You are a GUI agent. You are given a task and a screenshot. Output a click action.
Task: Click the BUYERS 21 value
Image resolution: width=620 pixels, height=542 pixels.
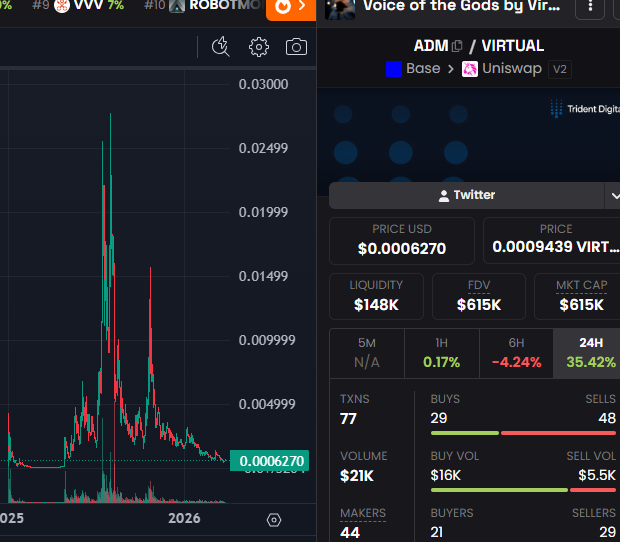(x=437, y=532)
